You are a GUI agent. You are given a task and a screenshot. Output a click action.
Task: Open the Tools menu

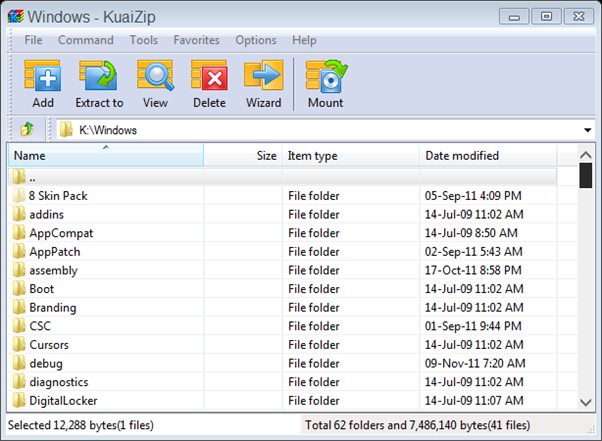(x=144, y=40)
